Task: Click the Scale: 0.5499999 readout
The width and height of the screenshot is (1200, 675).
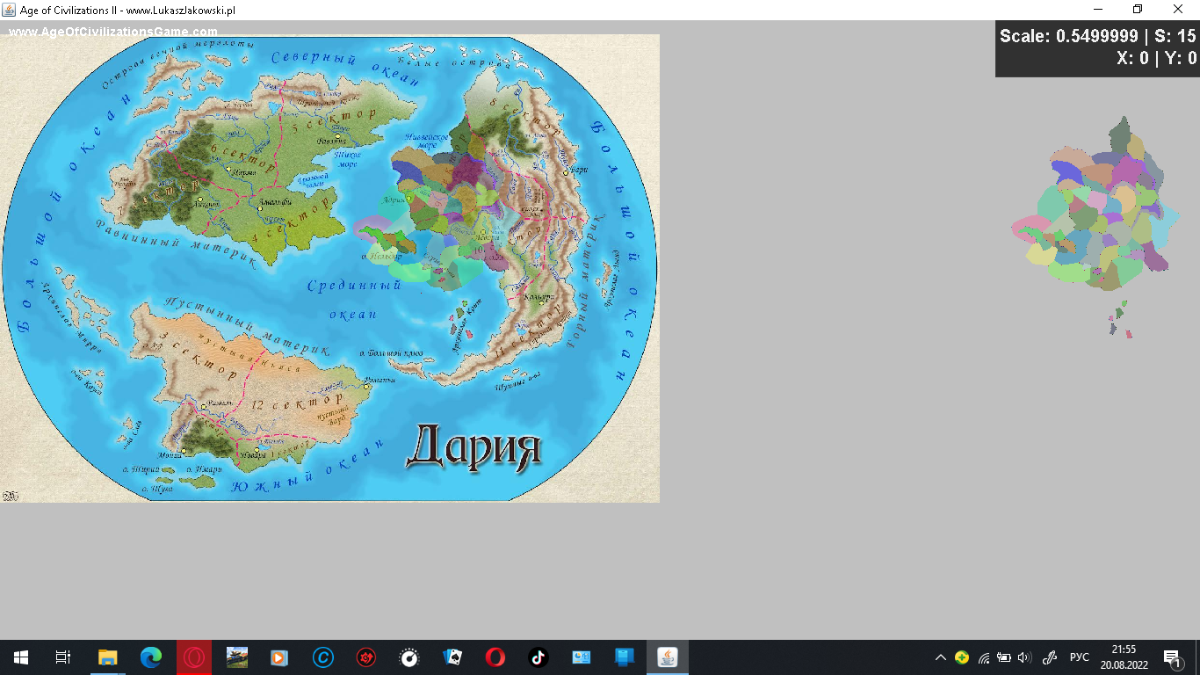Action: (1068, 36)
